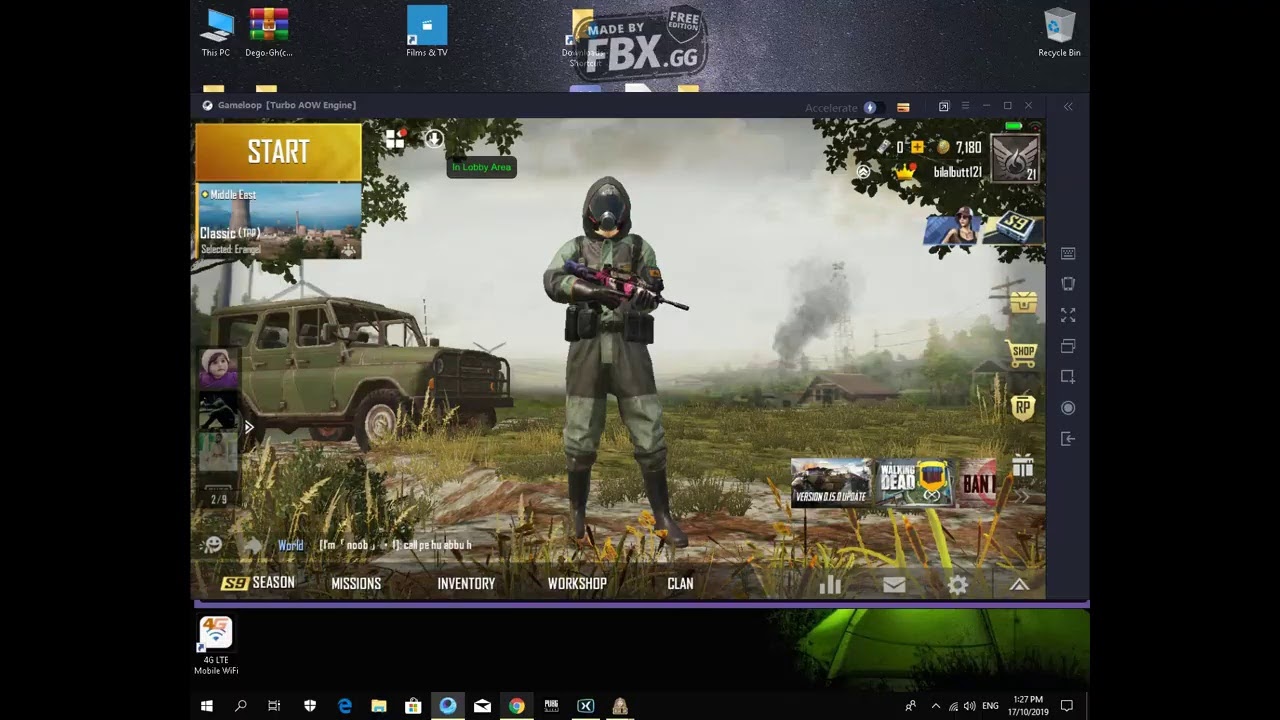Screen dimensions: 1280x720
Task: Click the rank-up chevron badge icon
Action: tap(863, 172)
